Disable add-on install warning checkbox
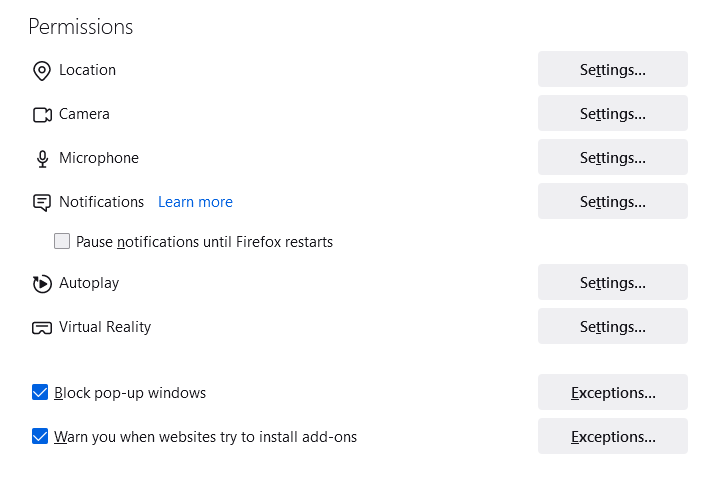Viewport: 724px width, 498px height. 40,437
